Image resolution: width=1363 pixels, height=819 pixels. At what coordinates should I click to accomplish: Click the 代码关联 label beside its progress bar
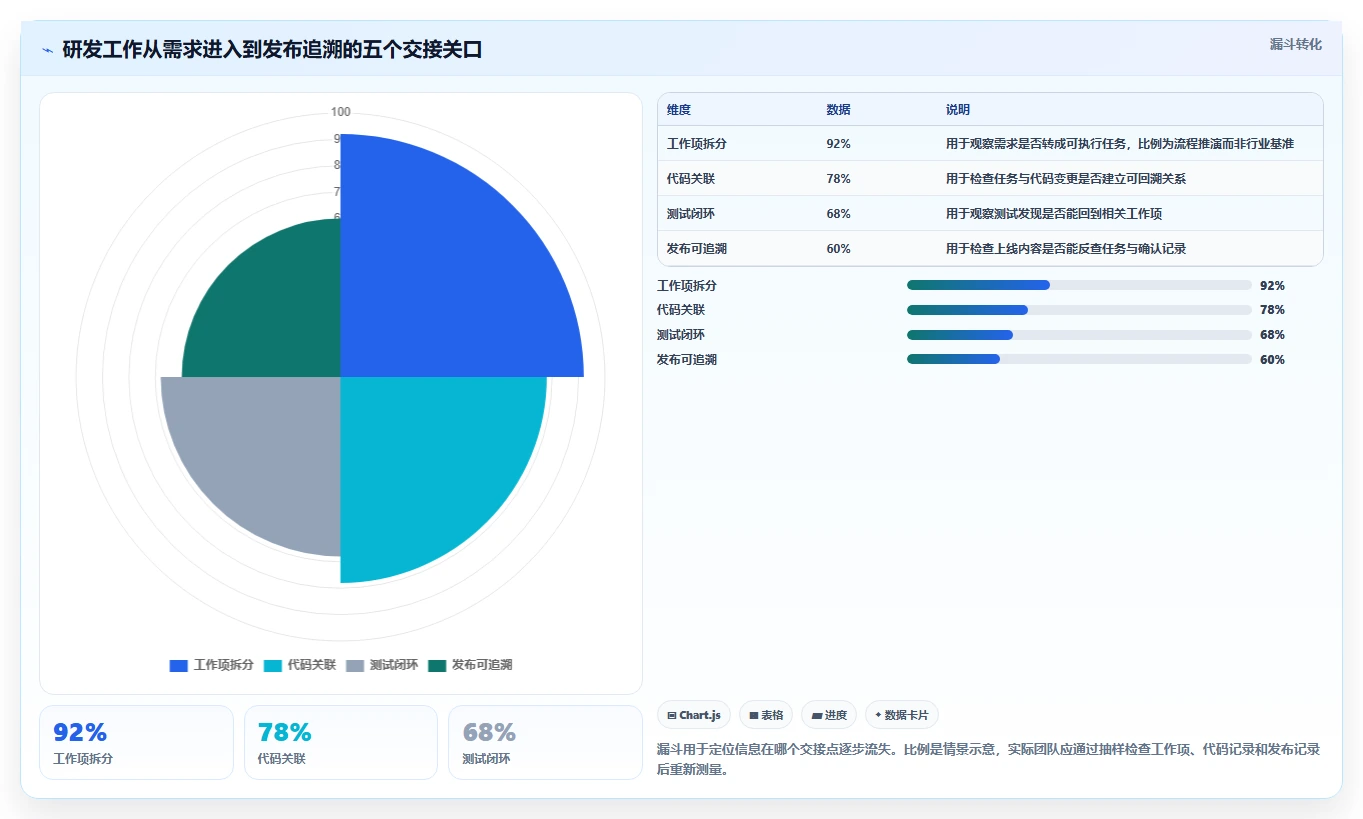[x=681, y=310]
